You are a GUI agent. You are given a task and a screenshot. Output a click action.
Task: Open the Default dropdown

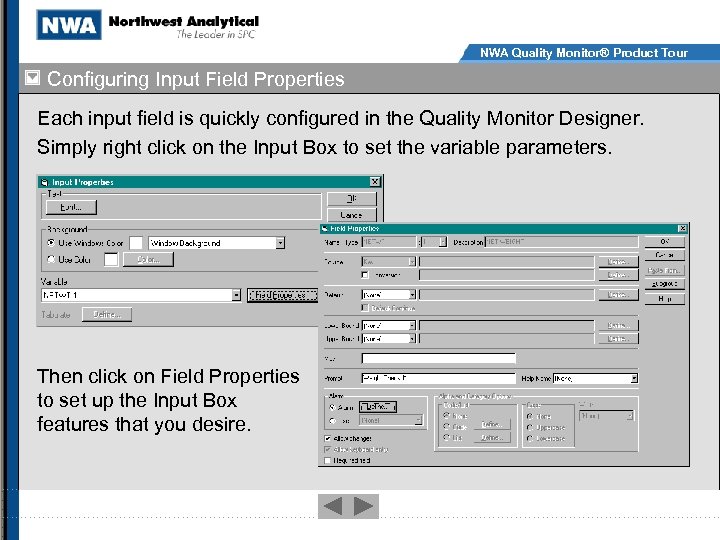click(412, 295)
